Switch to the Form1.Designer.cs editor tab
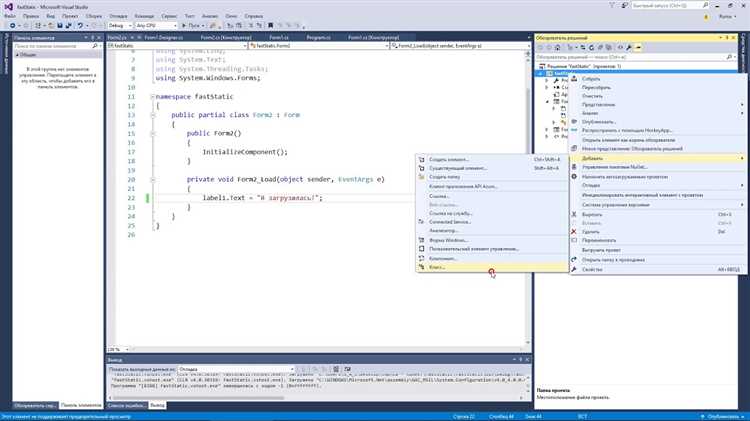Screen dimensions: 750x421 164,37
